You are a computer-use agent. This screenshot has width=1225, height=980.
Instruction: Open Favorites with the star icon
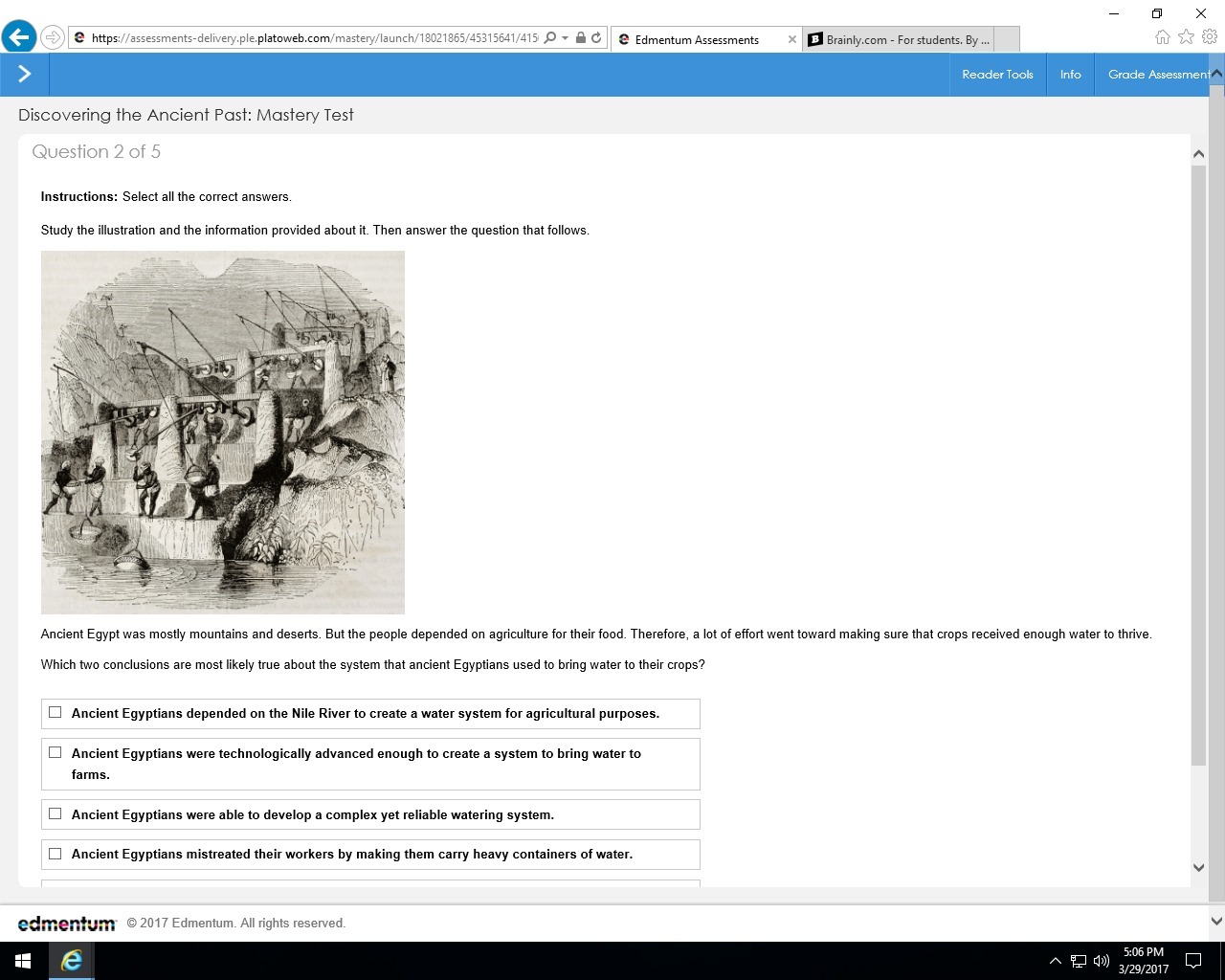(1186, 37)
